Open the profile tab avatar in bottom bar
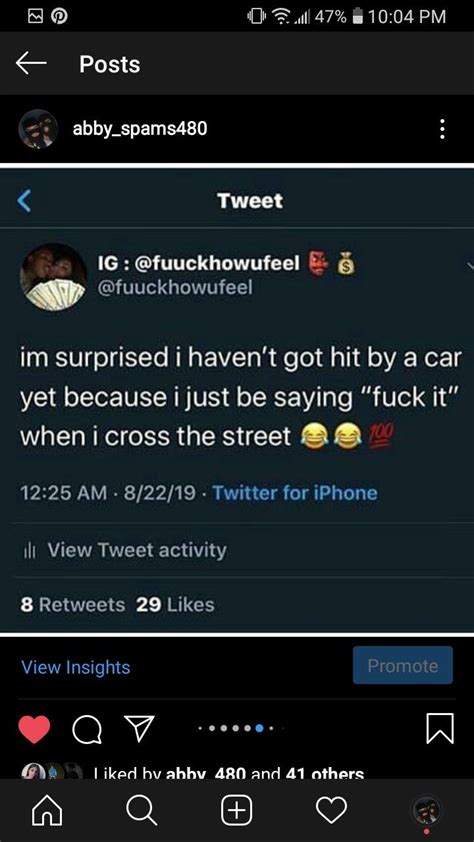This screenshot has width=474, height=842. click(x=427, y=810)
